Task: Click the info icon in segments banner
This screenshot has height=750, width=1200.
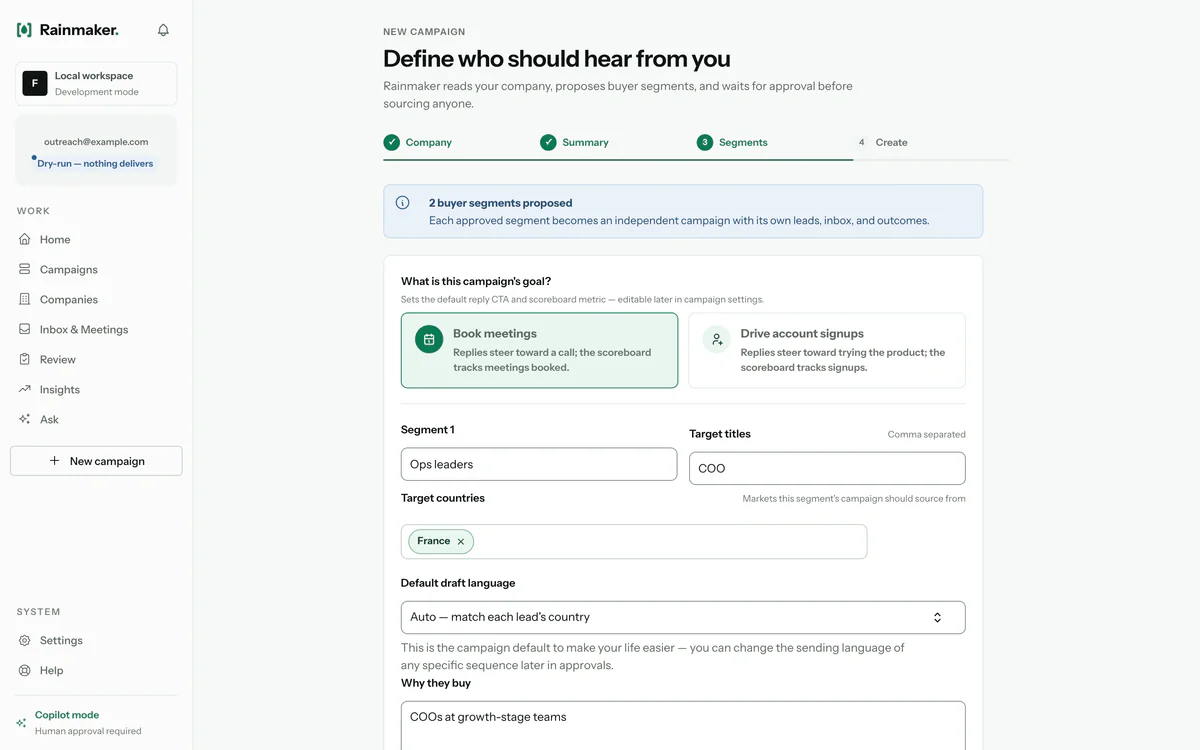Action: click(x=402, y=202)
